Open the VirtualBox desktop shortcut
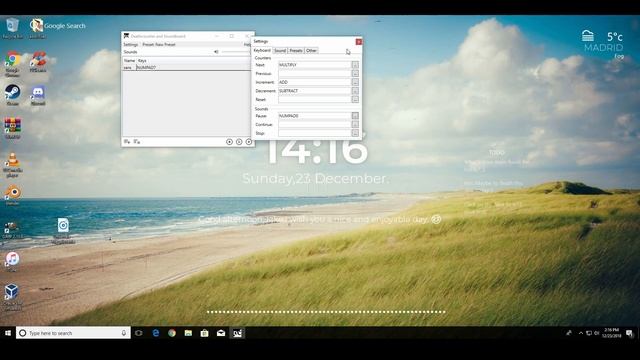 [x=12, y=296]
